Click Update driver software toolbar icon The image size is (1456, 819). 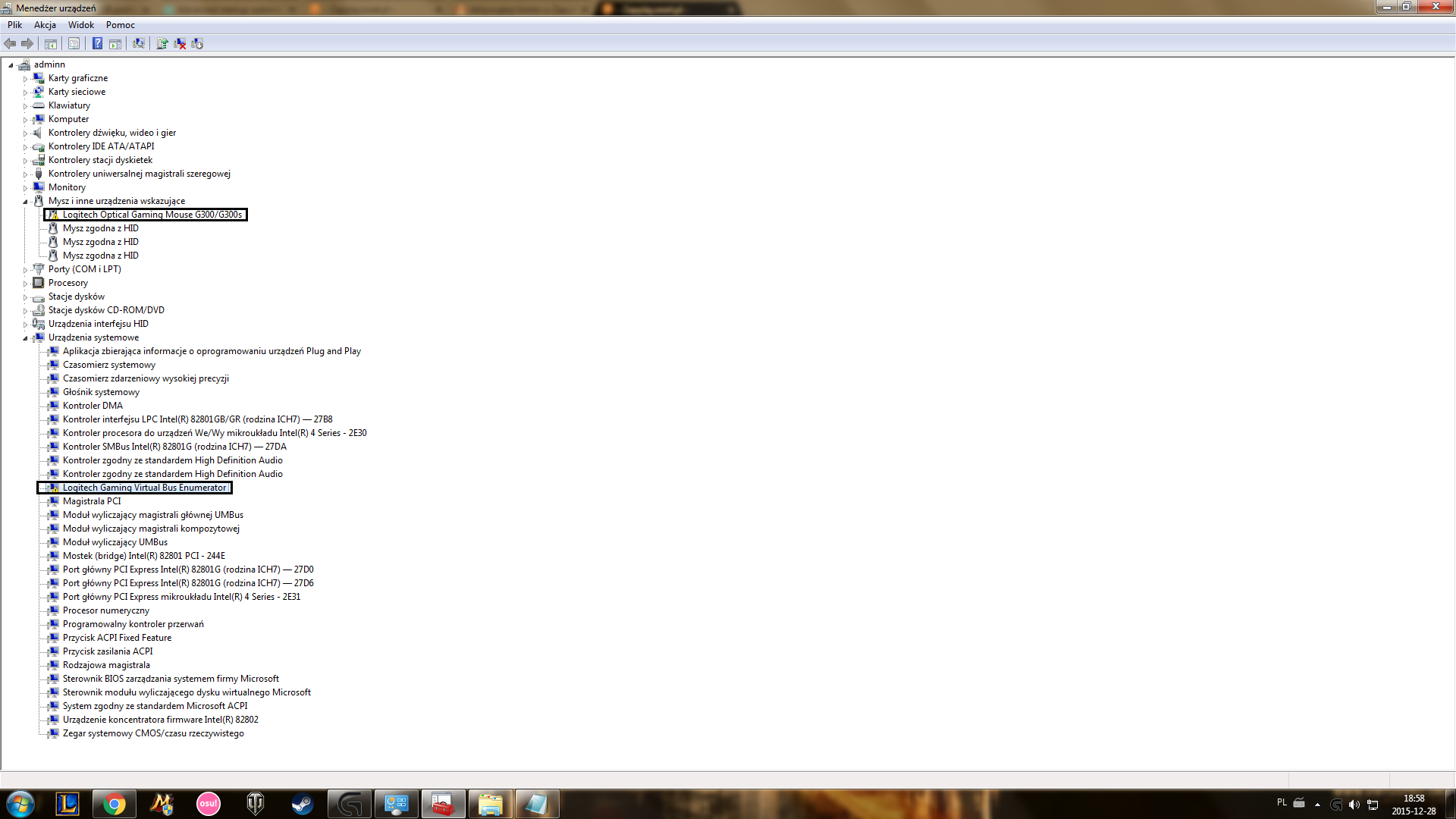click(x=162, y=43)
